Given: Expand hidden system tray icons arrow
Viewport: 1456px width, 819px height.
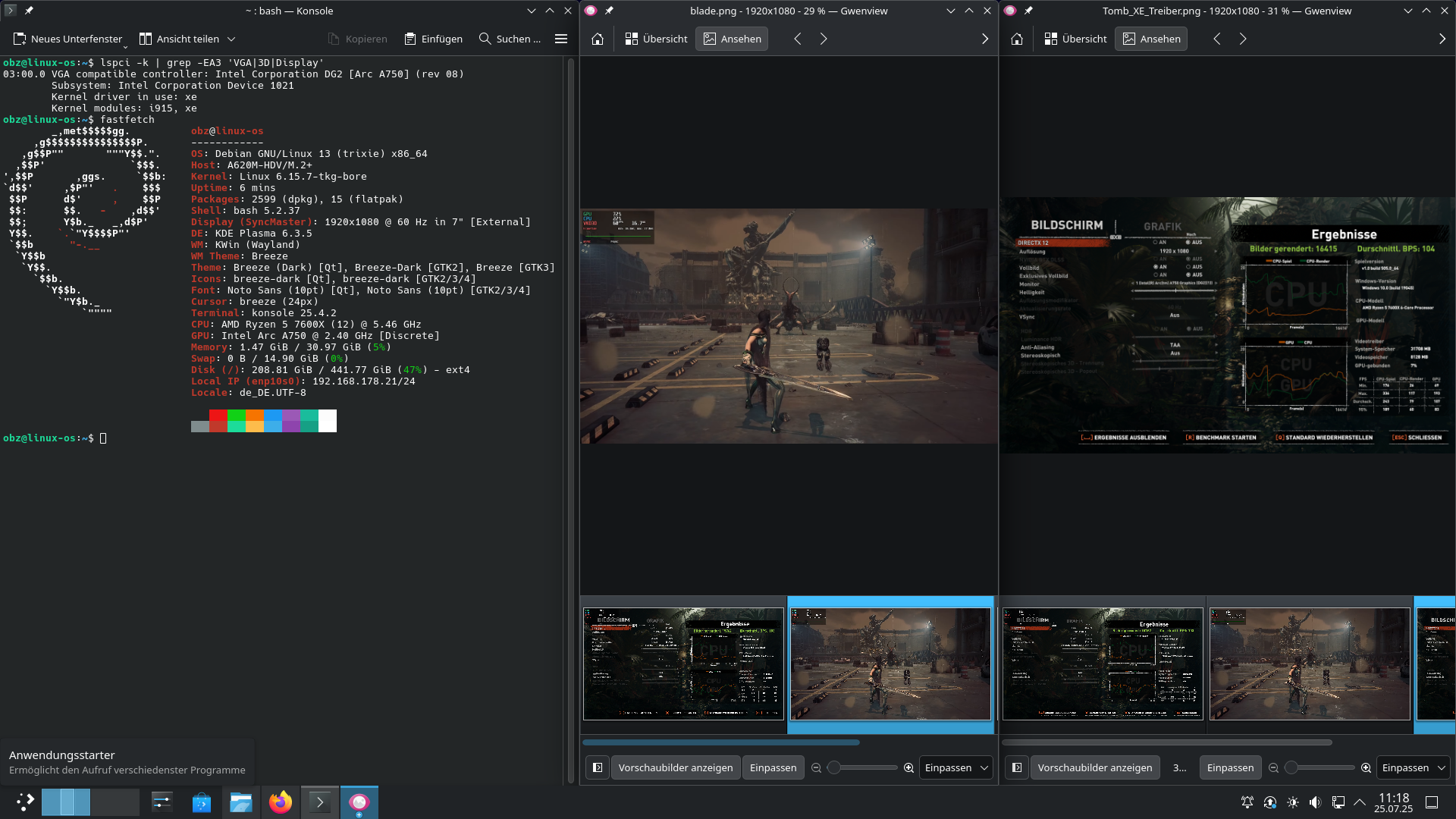Looking at the screenshot, I should pyautogui.click(x=1360, y=802).
